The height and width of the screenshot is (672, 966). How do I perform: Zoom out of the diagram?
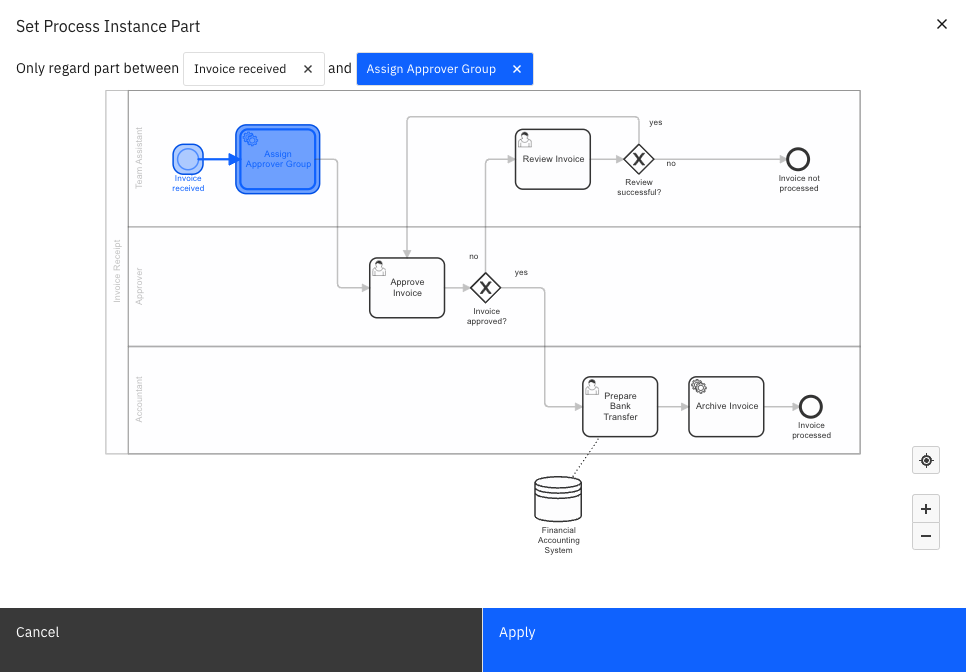[x=926, y=536]
